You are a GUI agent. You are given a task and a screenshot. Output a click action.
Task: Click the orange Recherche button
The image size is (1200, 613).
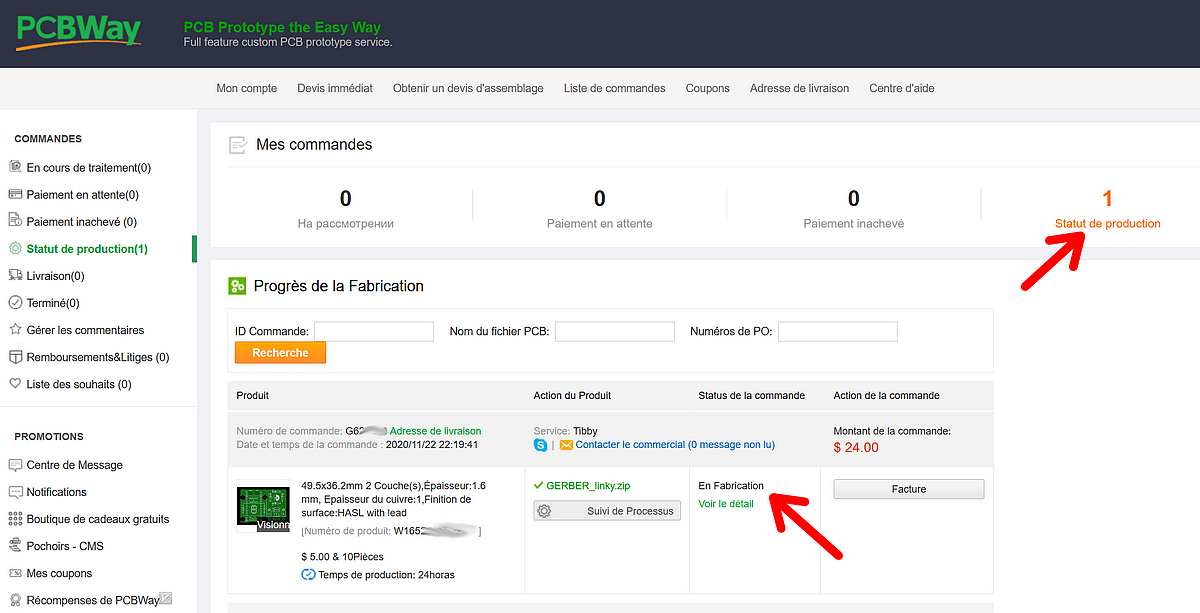(280, 353)
